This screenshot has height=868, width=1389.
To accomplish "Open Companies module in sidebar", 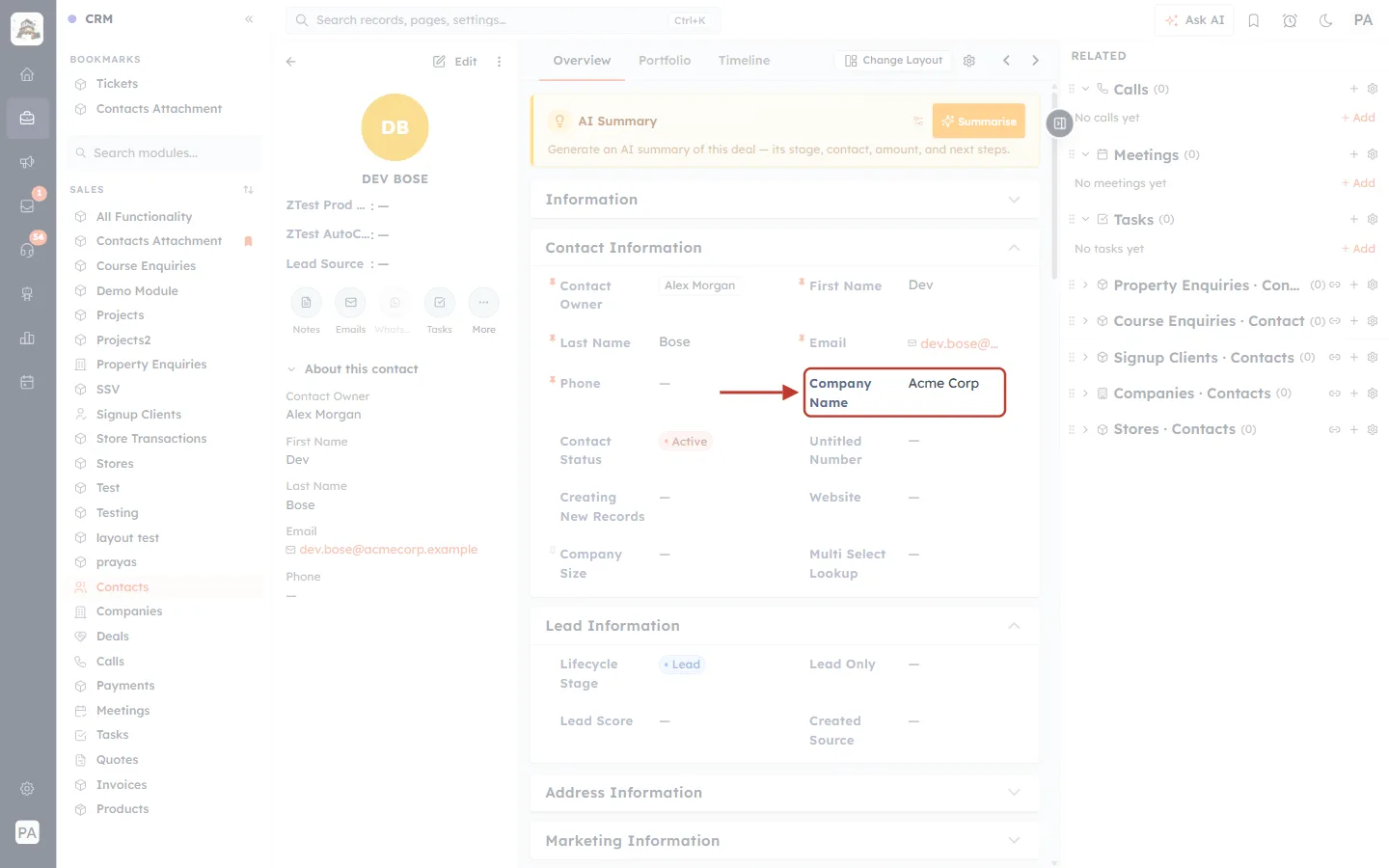I will (x=129, y=611).
